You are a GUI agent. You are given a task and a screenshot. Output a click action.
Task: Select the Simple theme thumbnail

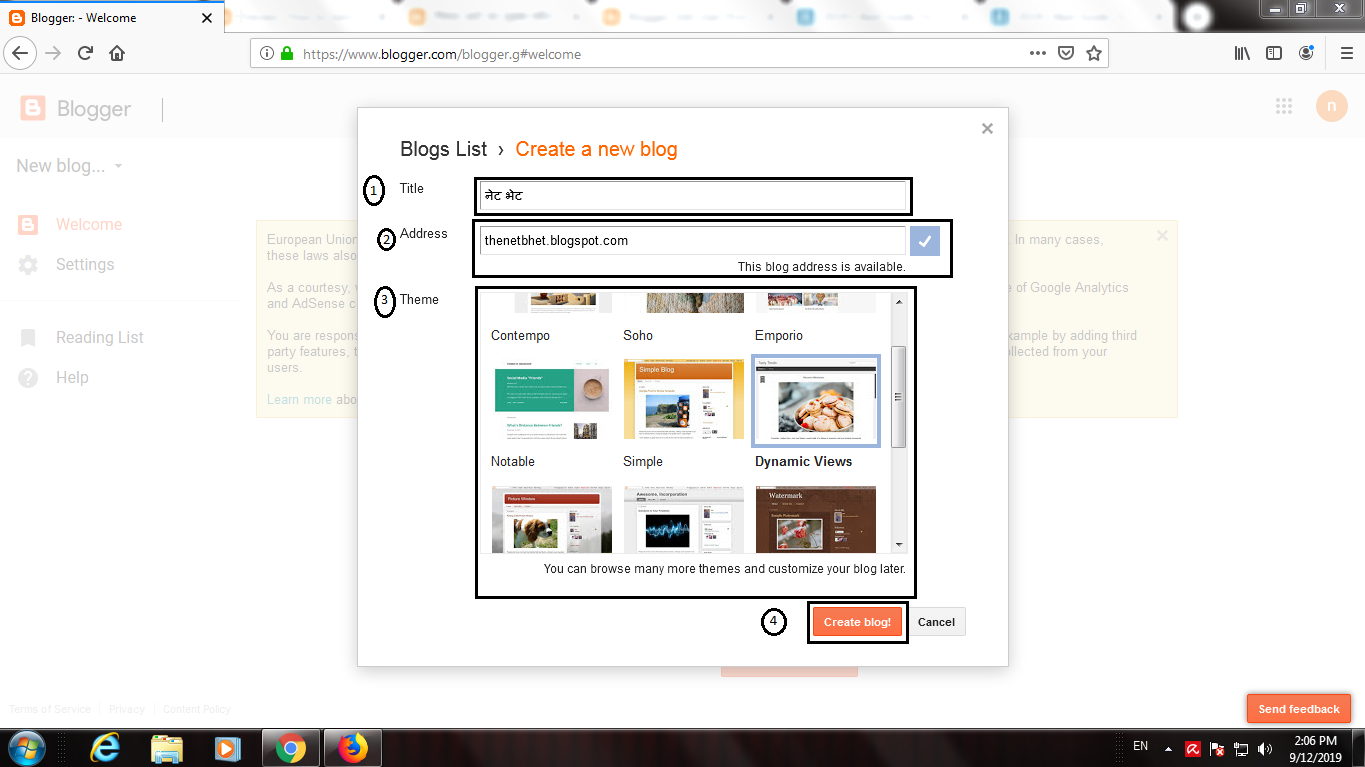[683, 400]
